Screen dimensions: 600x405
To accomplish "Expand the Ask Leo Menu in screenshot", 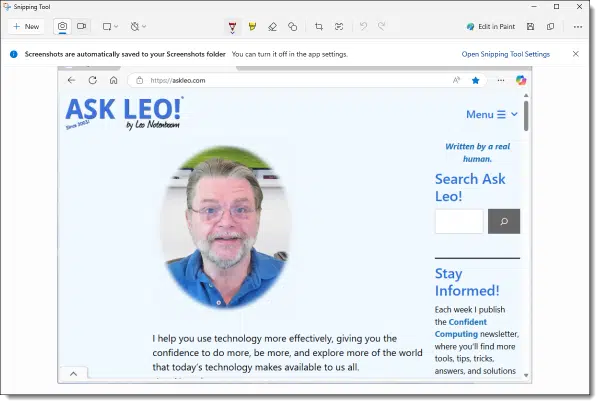I will [x=492, y=114].
